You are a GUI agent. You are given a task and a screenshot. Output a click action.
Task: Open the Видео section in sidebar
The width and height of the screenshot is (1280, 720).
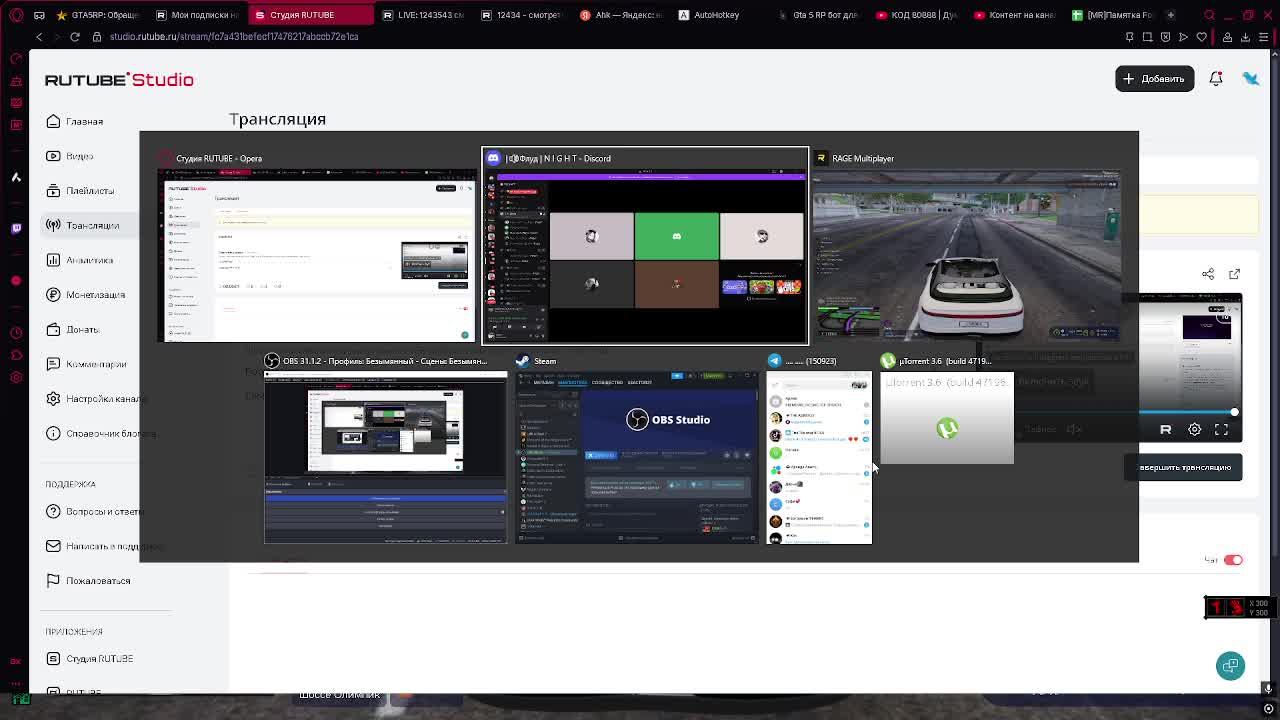tap(70, 156)
